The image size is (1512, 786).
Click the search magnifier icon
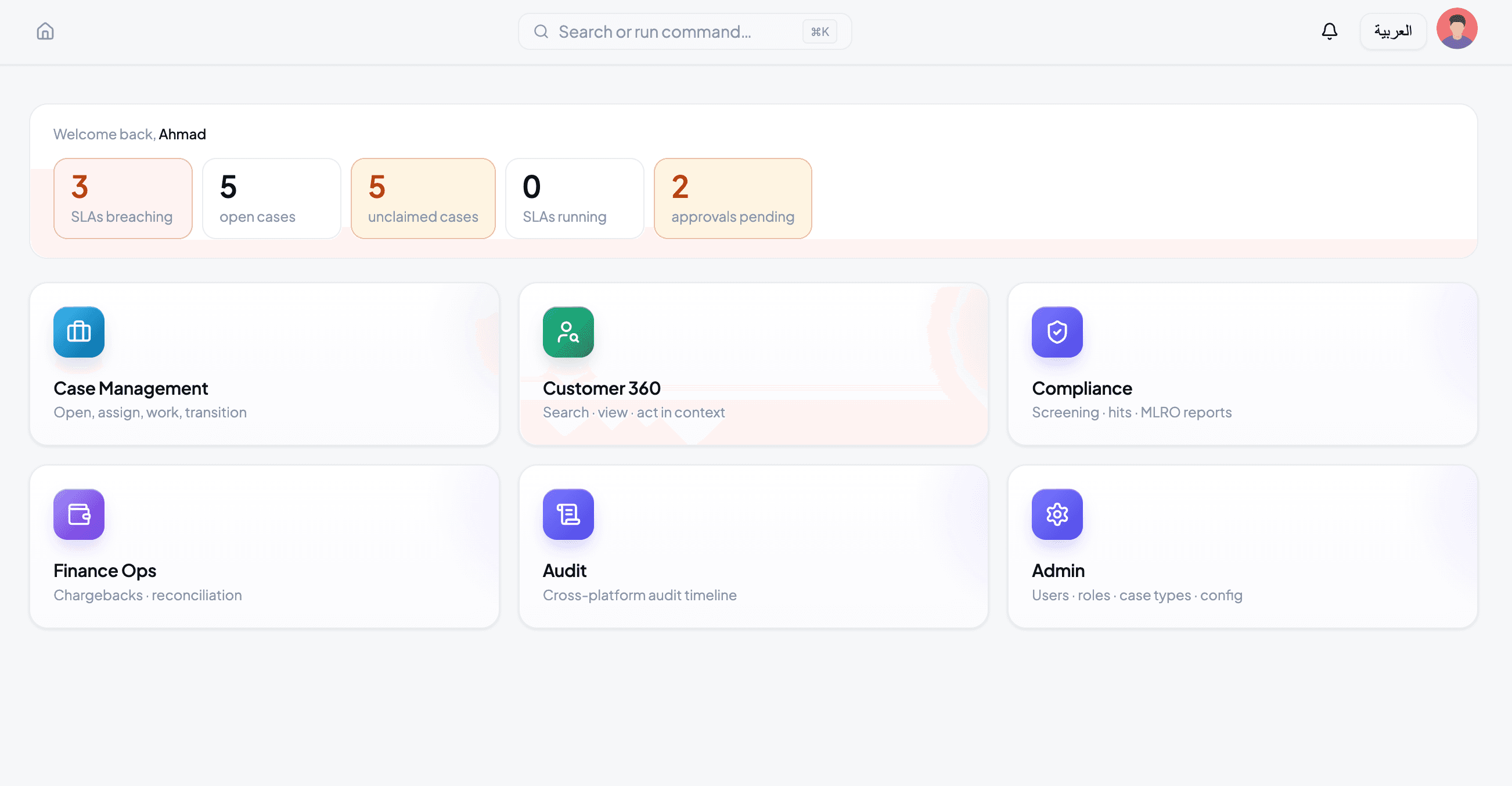pos(541,31)
